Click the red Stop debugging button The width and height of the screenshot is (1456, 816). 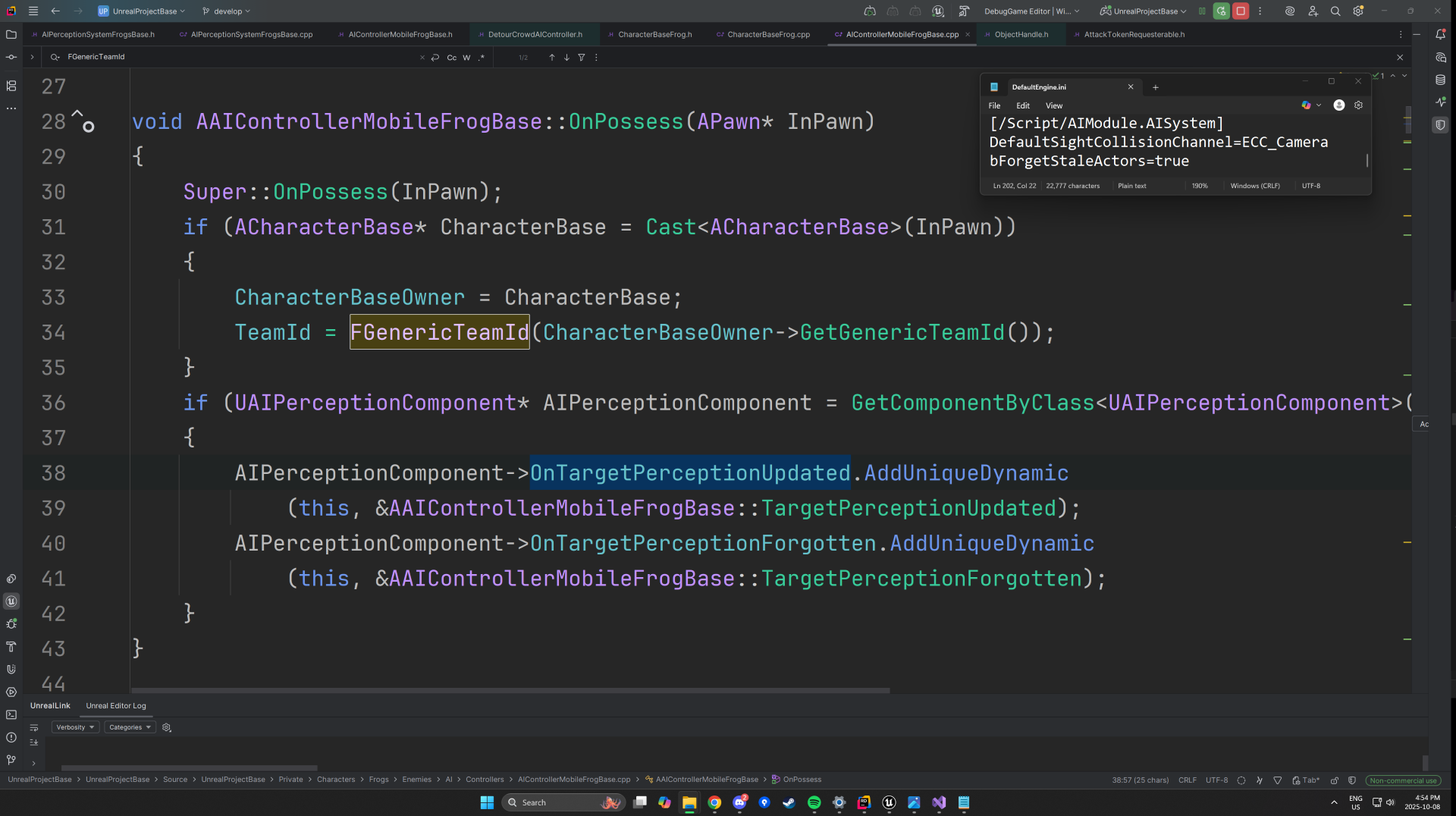(1241, 11)
